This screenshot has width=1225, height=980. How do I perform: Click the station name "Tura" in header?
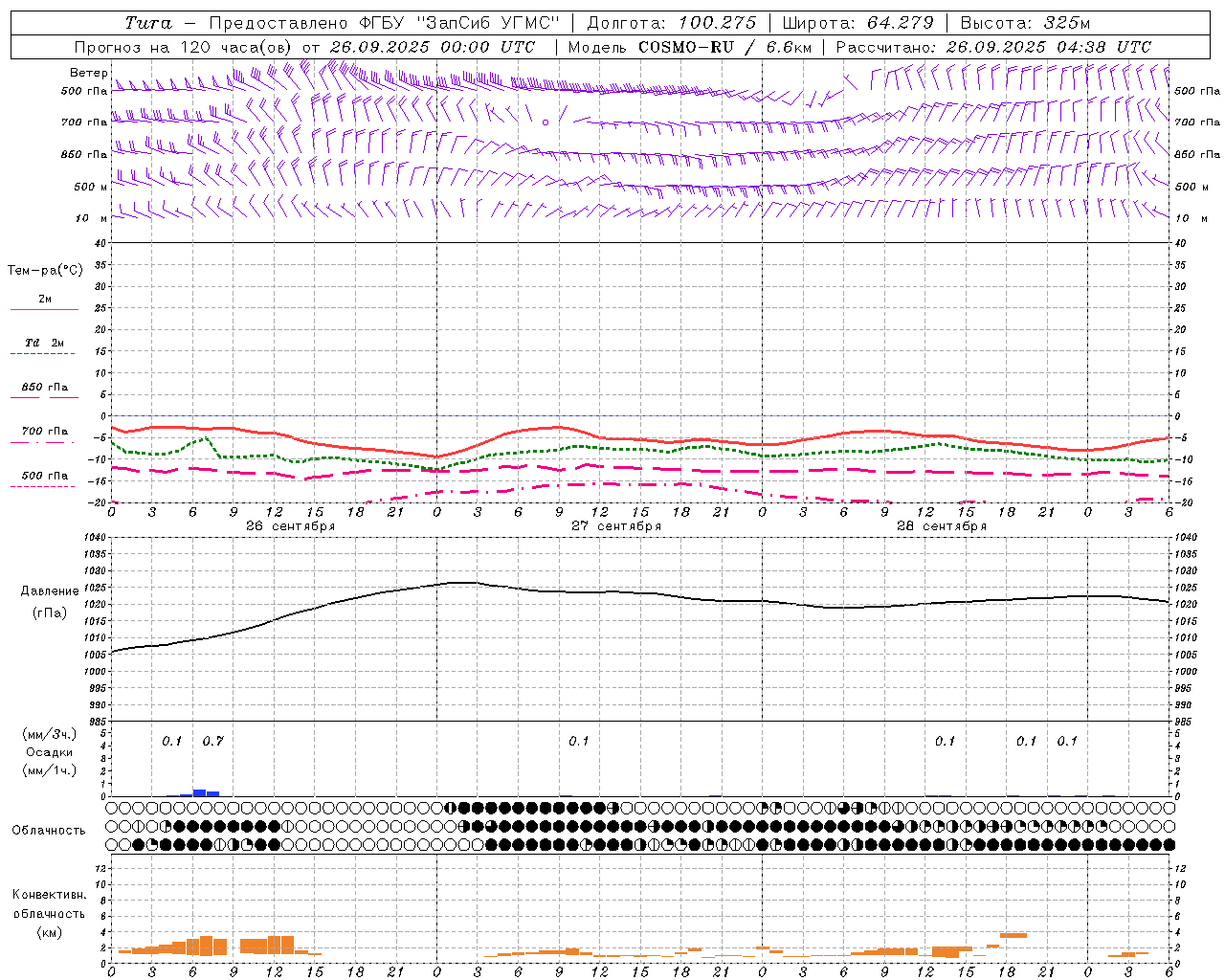tap(148, 23)
